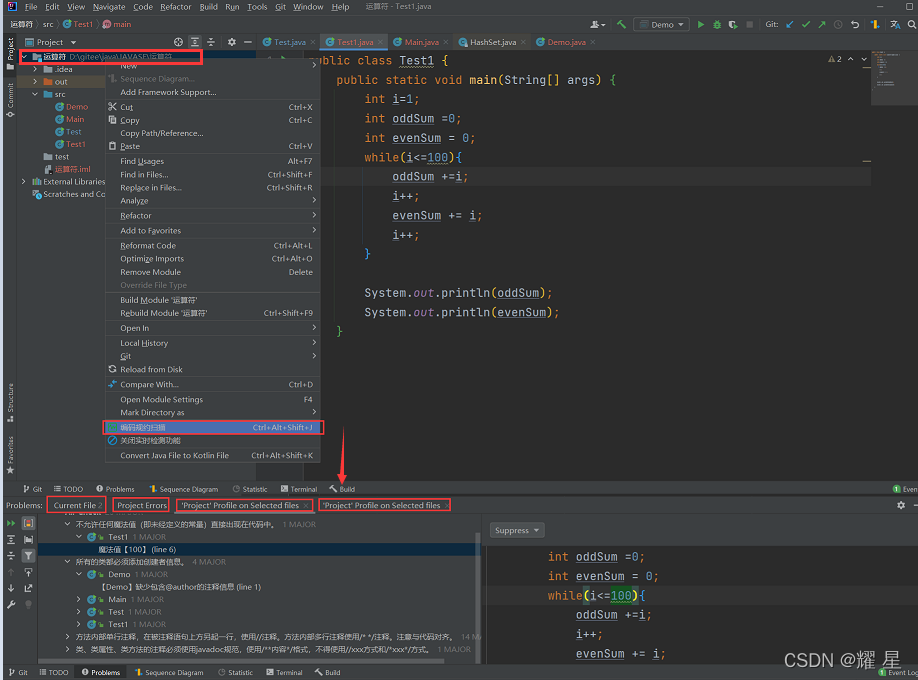
Task: Open Problems panel settings gear
Action: click(900, 505)
